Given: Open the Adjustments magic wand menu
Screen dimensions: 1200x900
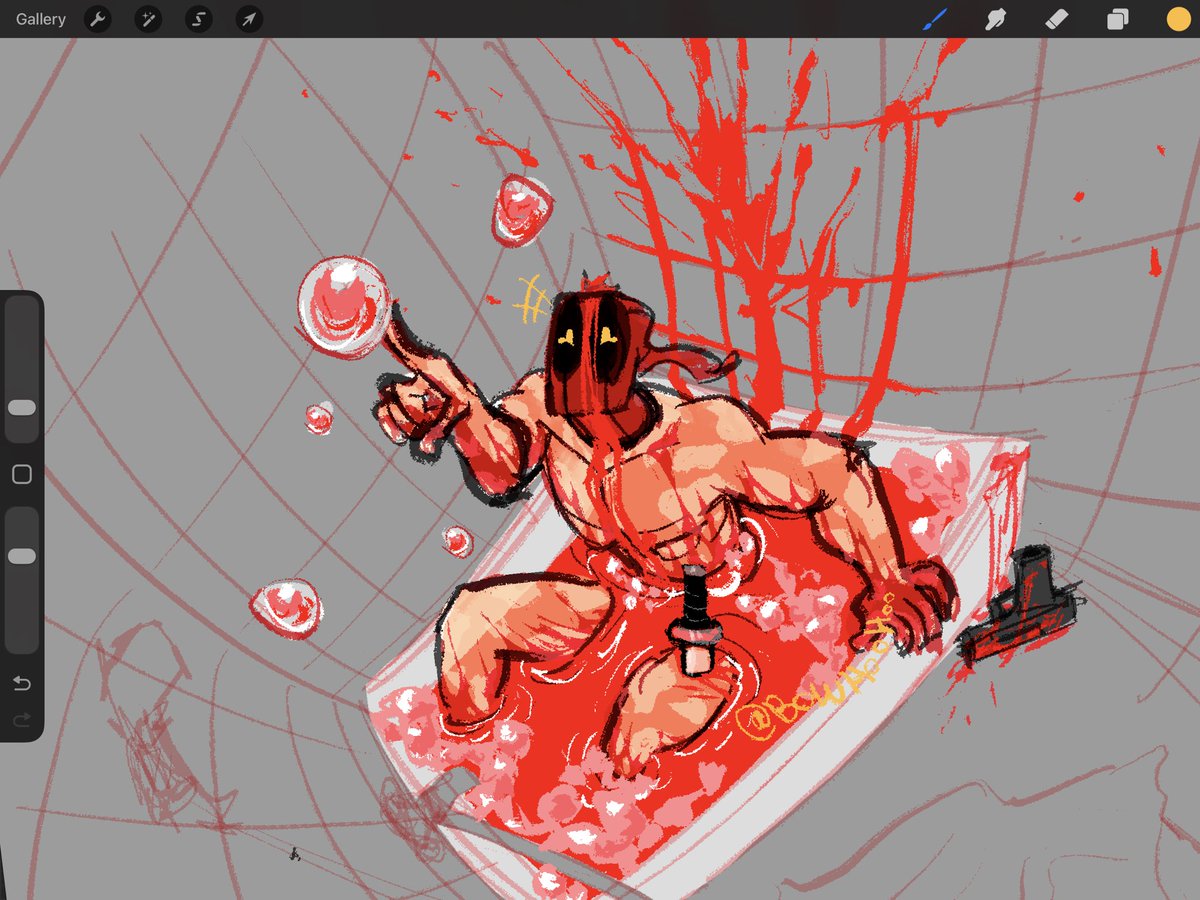Looking at the screenshot, I should pyautogui.click(x=148, y=19).
